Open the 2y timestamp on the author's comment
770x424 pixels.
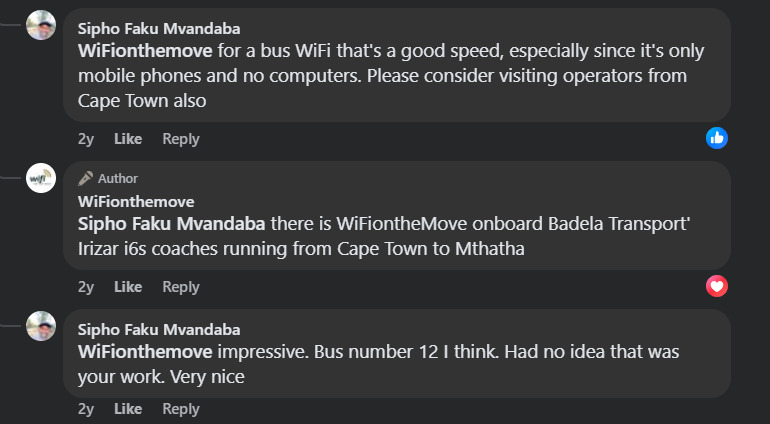coord(86,287)
